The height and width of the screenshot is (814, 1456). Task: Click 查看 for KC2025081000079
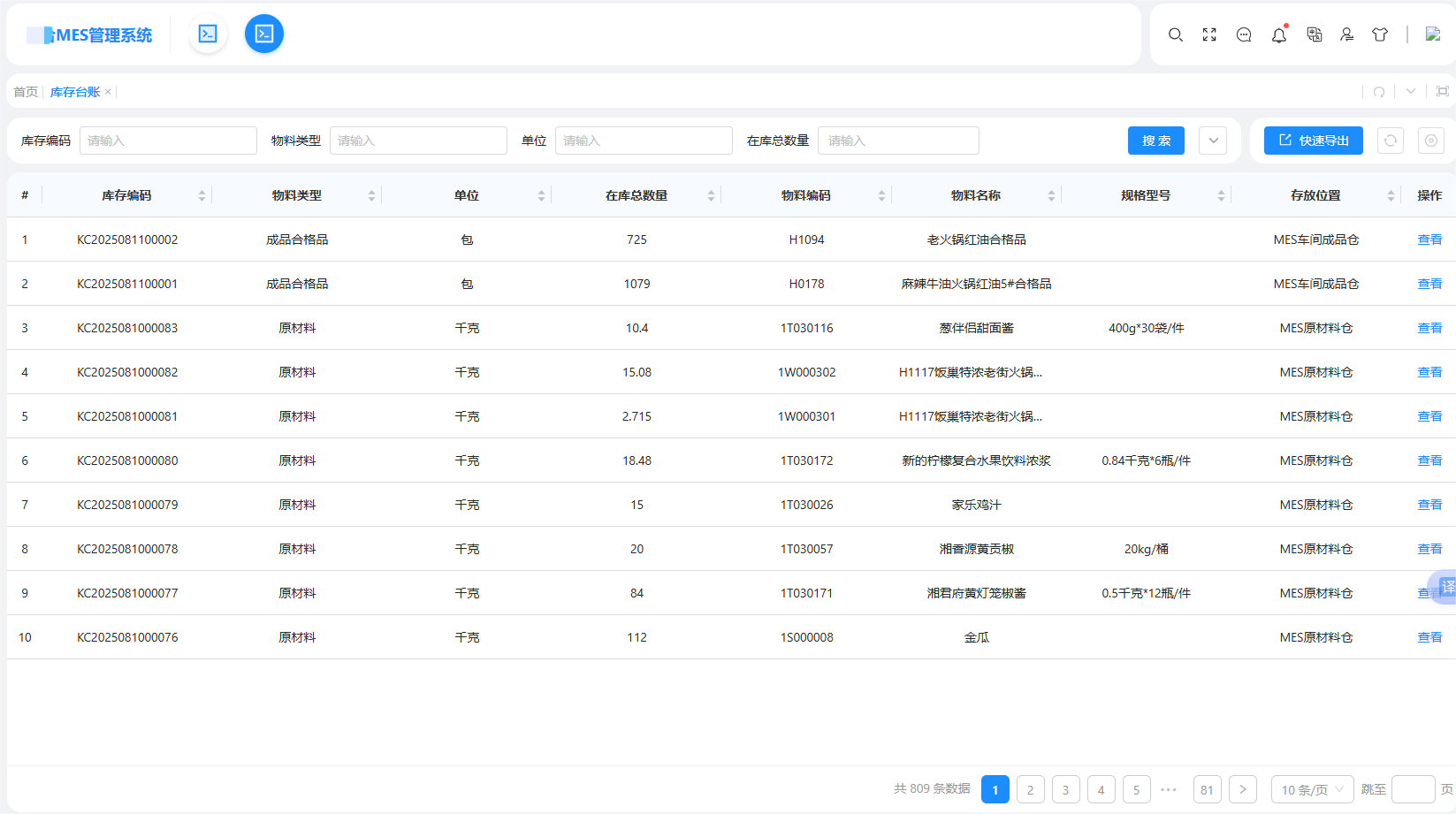1429,505
